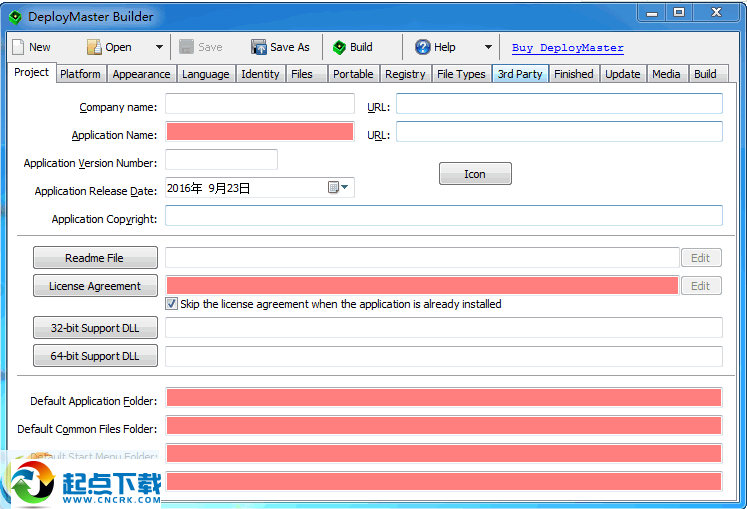Screen dimensions: 747x509
Task: Open the 3rd Party tab
Action: tap(520, 74)
